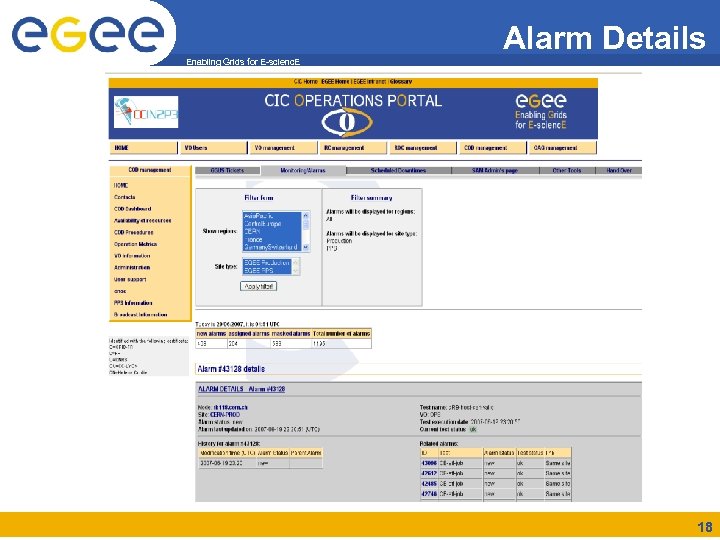
Task: Switch to the Other Tools tab
Action: click(x=567, y=170)
